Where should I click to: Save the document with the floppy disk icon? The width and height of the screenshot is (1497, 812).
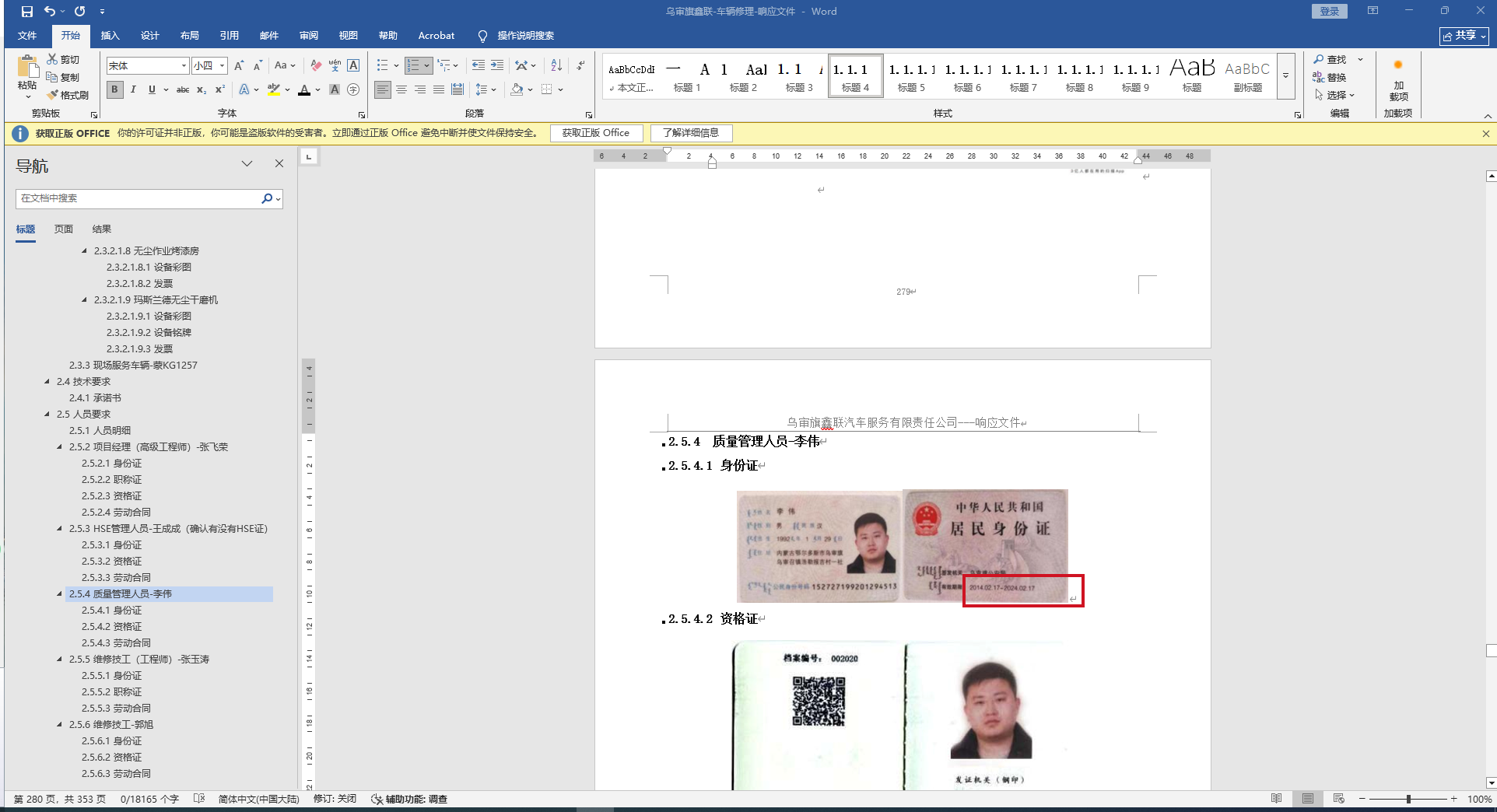click(27, 12)
